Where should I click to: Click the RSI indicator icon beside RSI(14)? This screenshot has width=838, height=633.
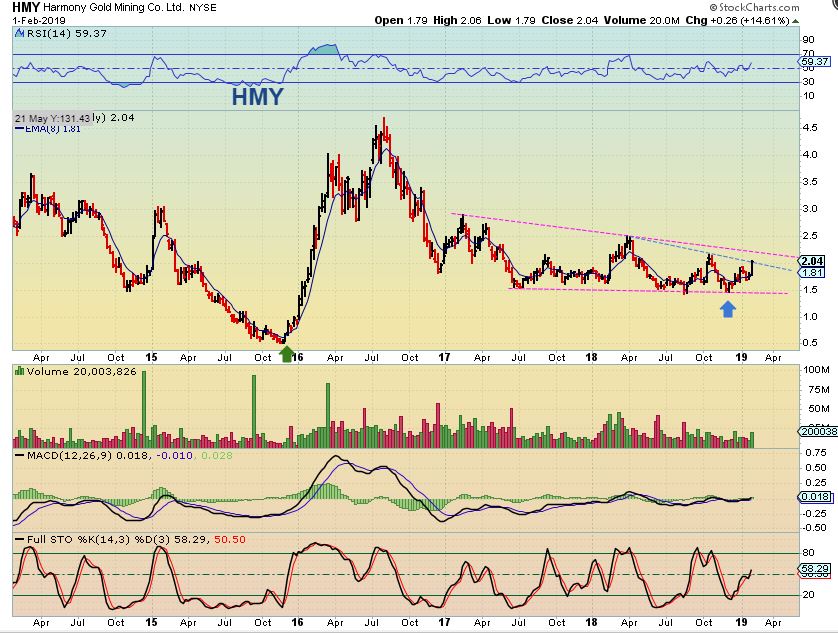tap(19, 33)
